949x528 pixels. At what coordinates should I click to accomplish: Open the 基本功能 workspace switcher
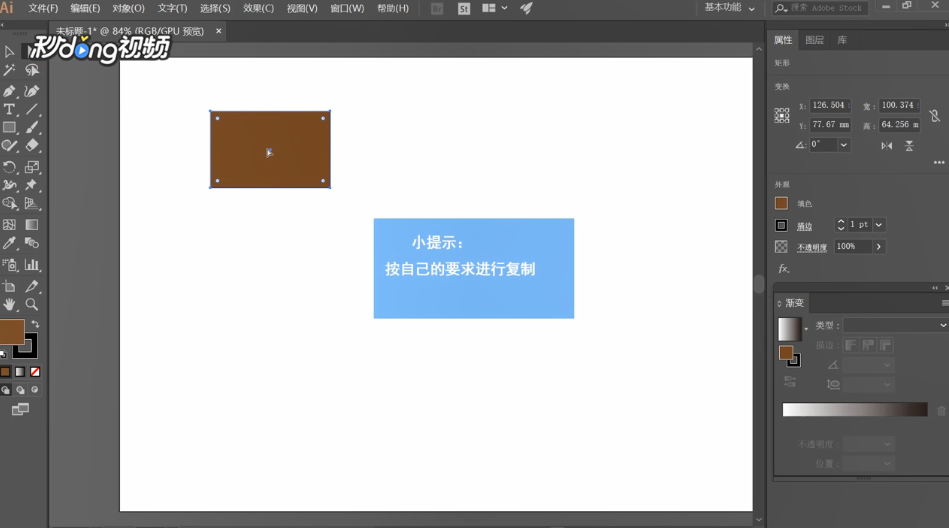click(x=729, y=8)
